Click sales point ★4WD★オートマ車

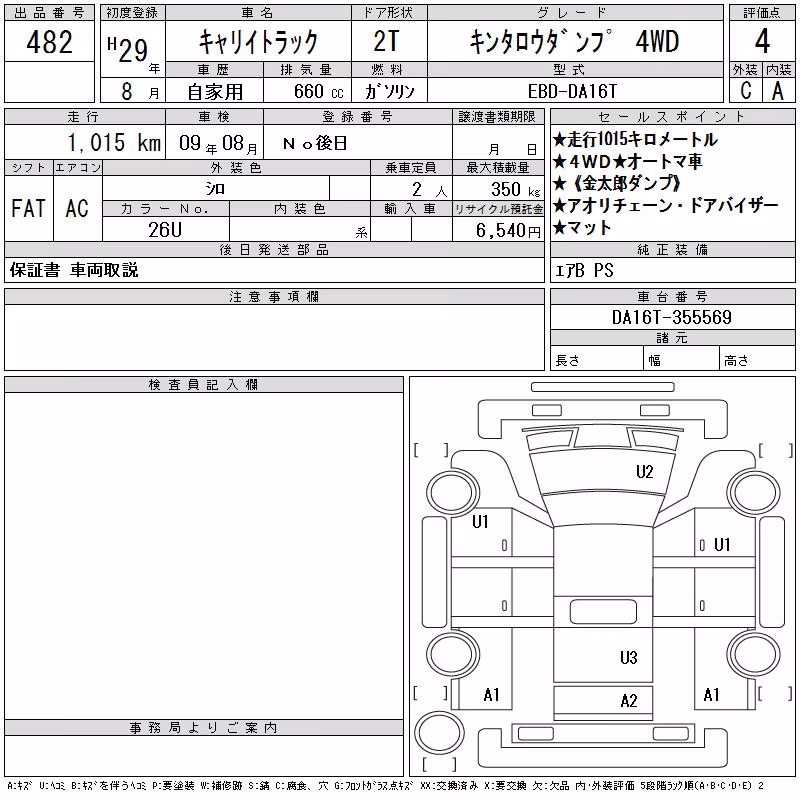(x=628, y=161)
